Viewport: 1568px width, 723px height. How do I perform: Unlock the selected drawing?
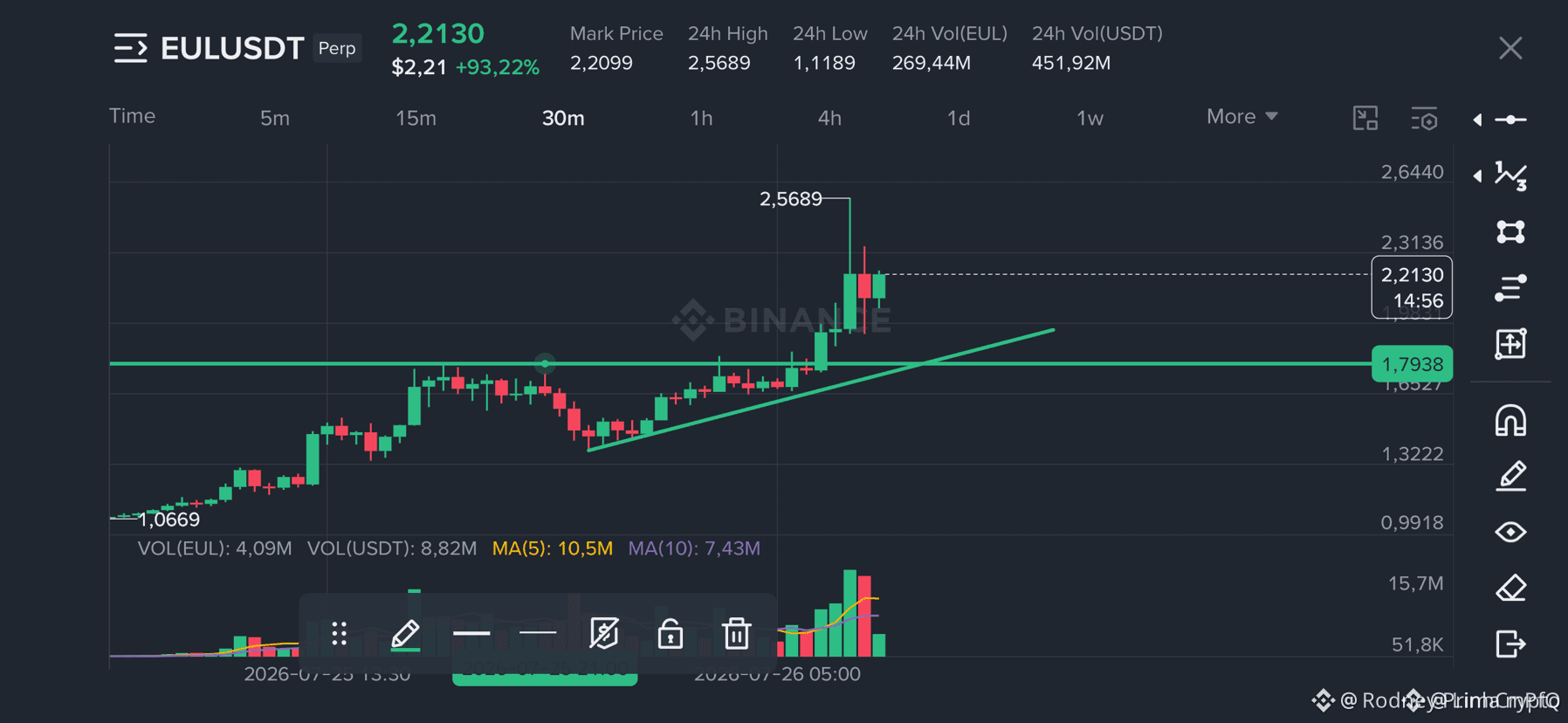click(x=671, y=633)
